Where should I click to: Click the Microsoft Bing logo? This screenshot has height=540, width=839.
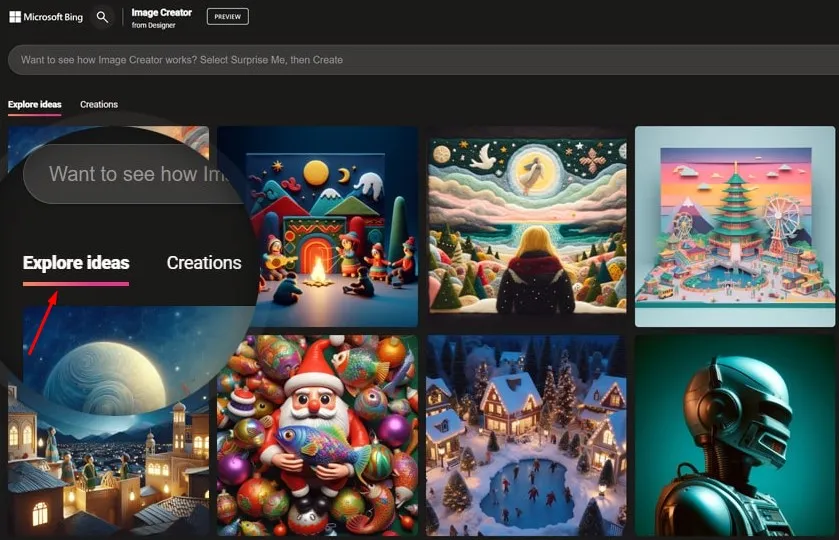[x=46, y=17]
